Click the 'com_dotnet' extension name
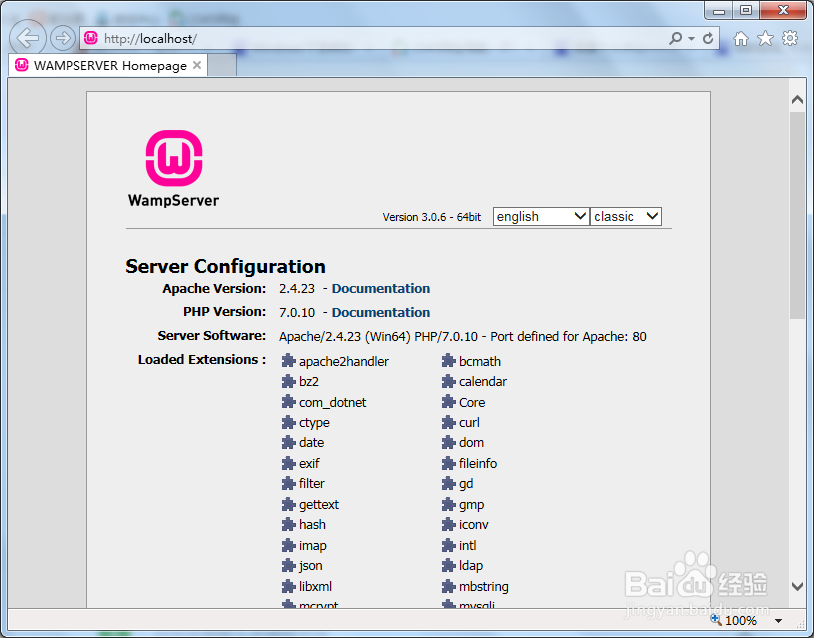The width and height of the screenshot is (814, 638). point(333,402)
